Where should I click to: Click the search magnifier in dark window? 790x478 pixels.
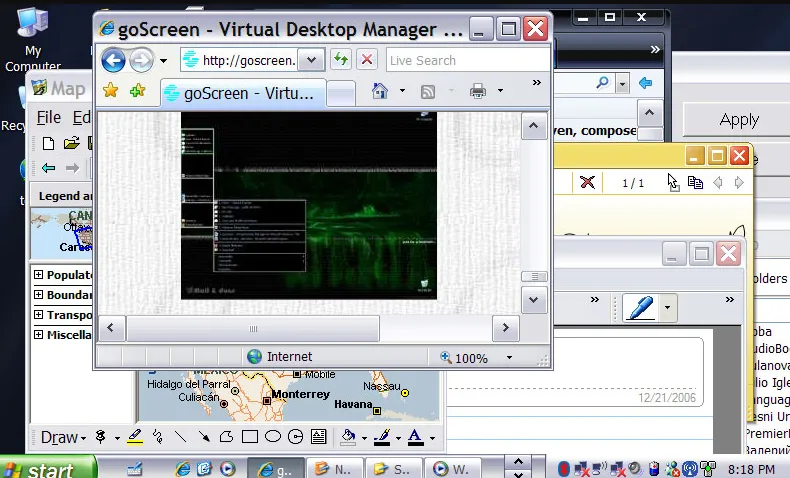click(602, 83)
